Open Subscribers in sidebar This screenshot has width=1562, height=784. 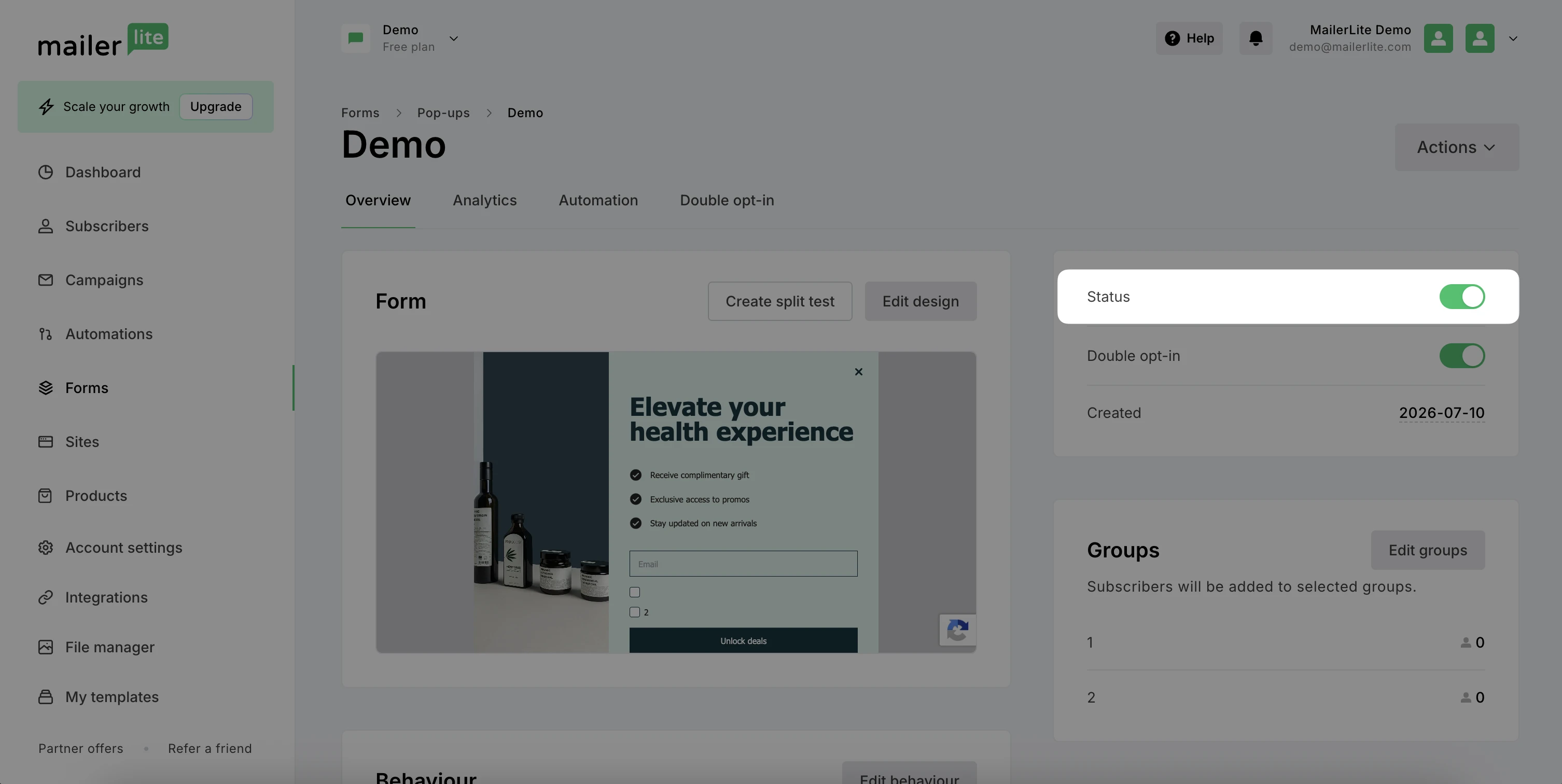[107, 226]
